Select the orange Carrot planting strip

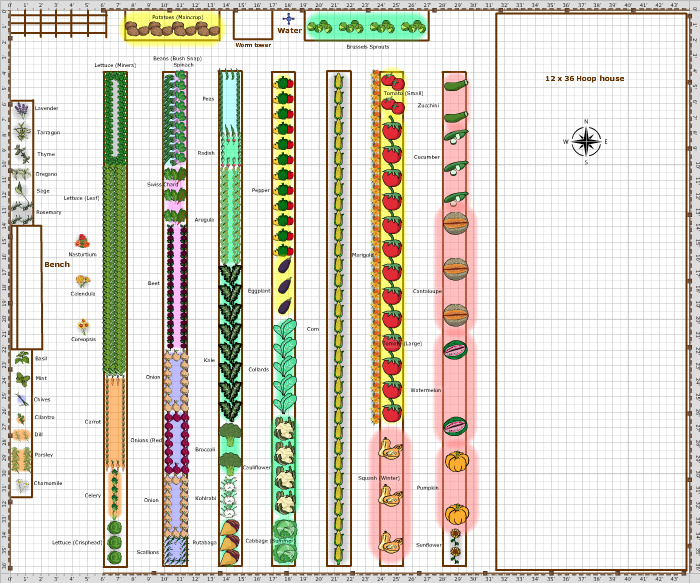pos(115,422)
